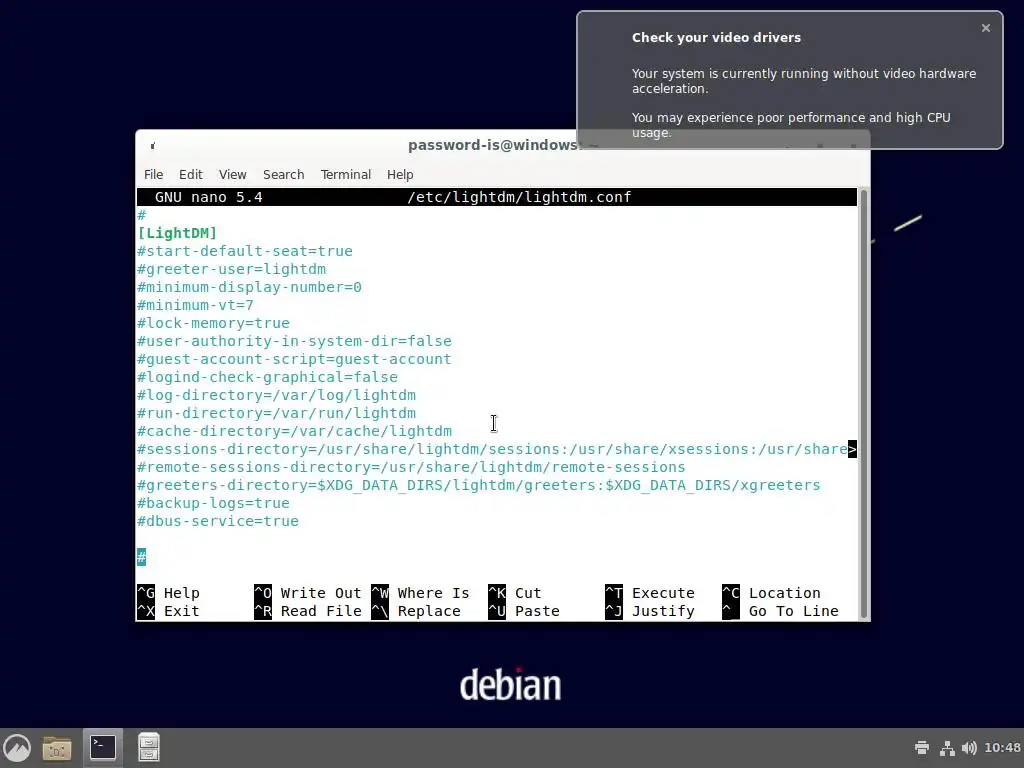Click the volume speaker tray icon
Viewport: 1024px width, 768px height.
pyautogui.click(x=970, y=748)
